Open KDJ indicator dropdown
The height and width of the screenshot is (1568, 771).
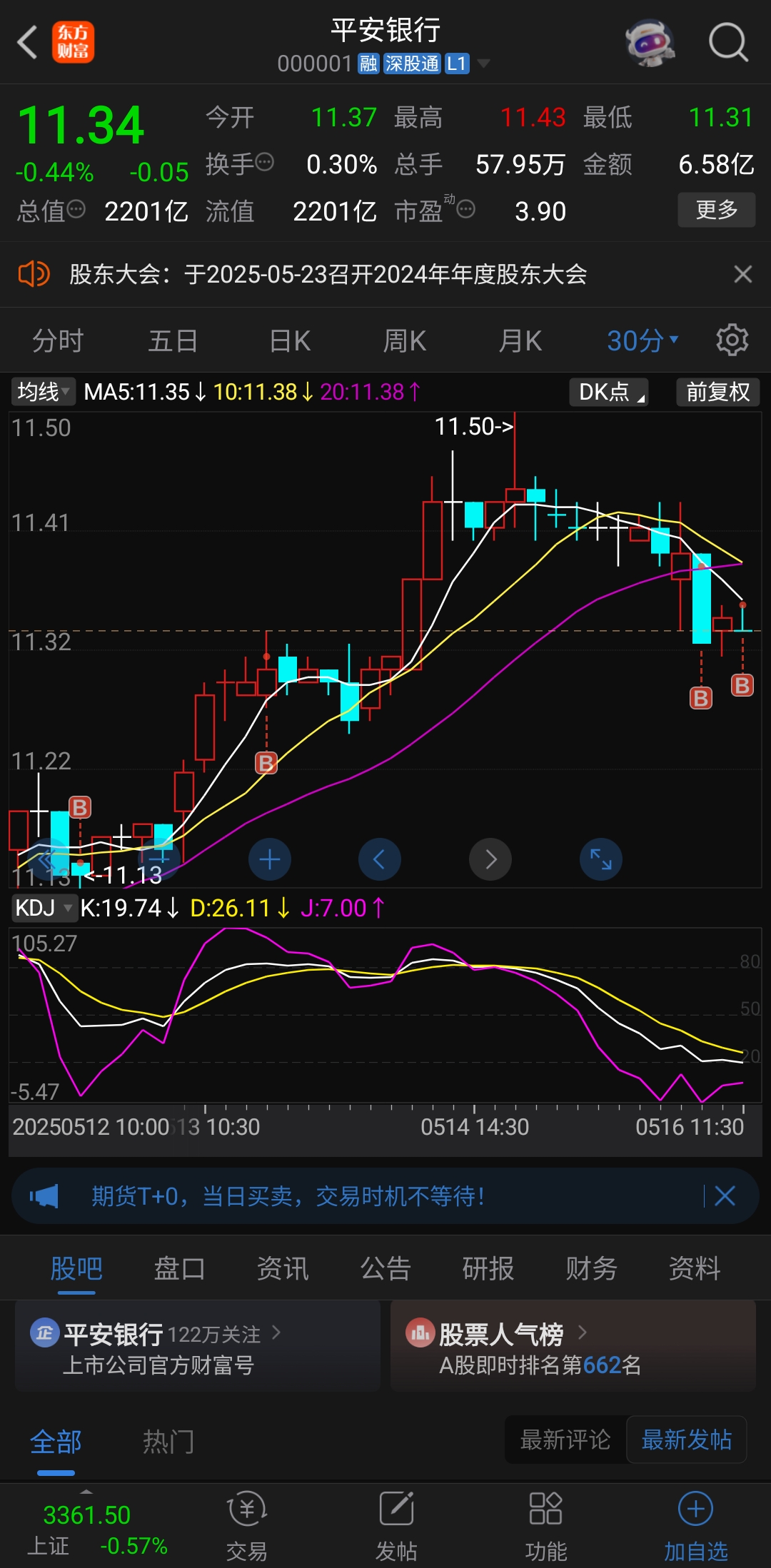coord(44,908)
